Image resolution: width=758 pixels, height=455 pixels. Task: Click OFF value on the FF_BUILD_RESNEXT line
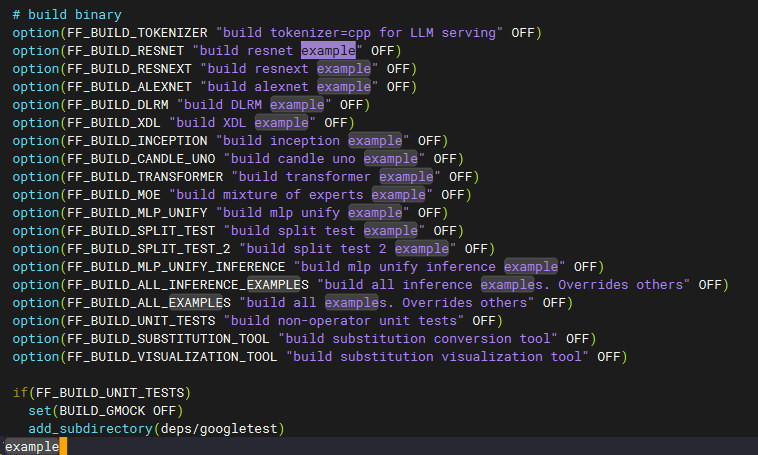398,69
